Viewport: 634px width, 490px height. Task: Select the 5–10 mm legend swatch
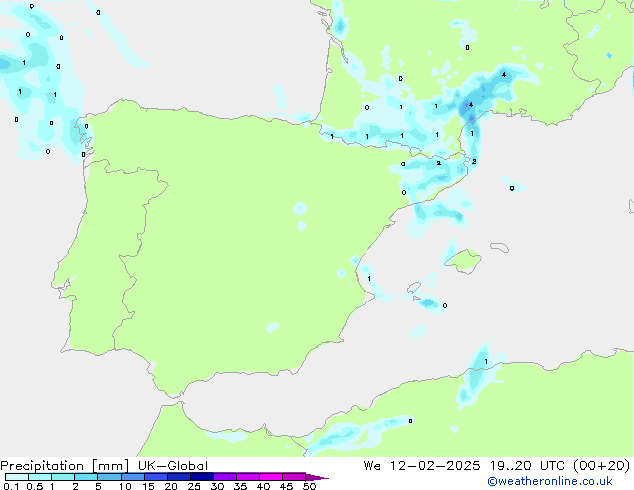click(x=109, y=477)
